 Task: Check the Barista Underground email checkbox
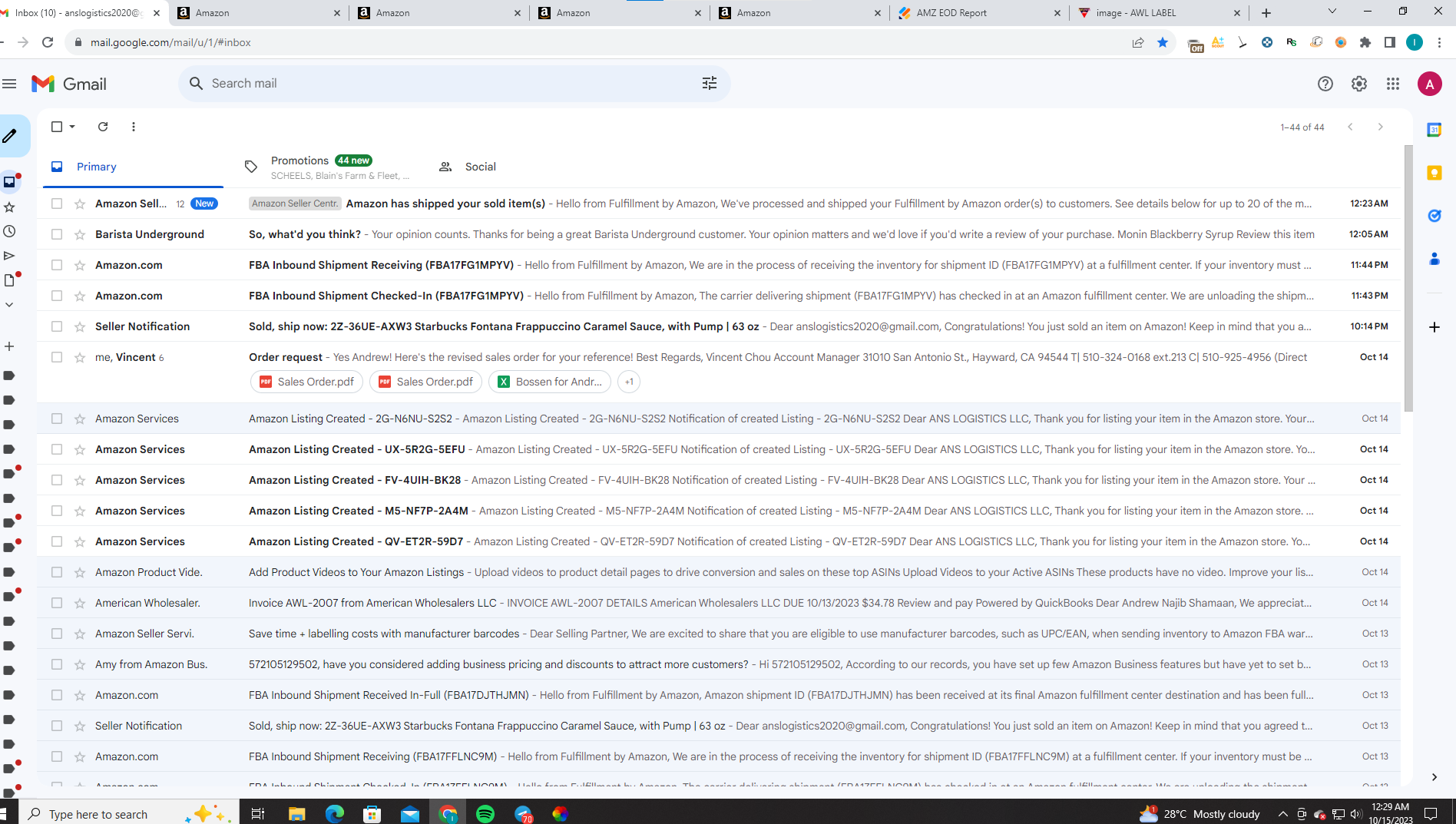(57, 234)
